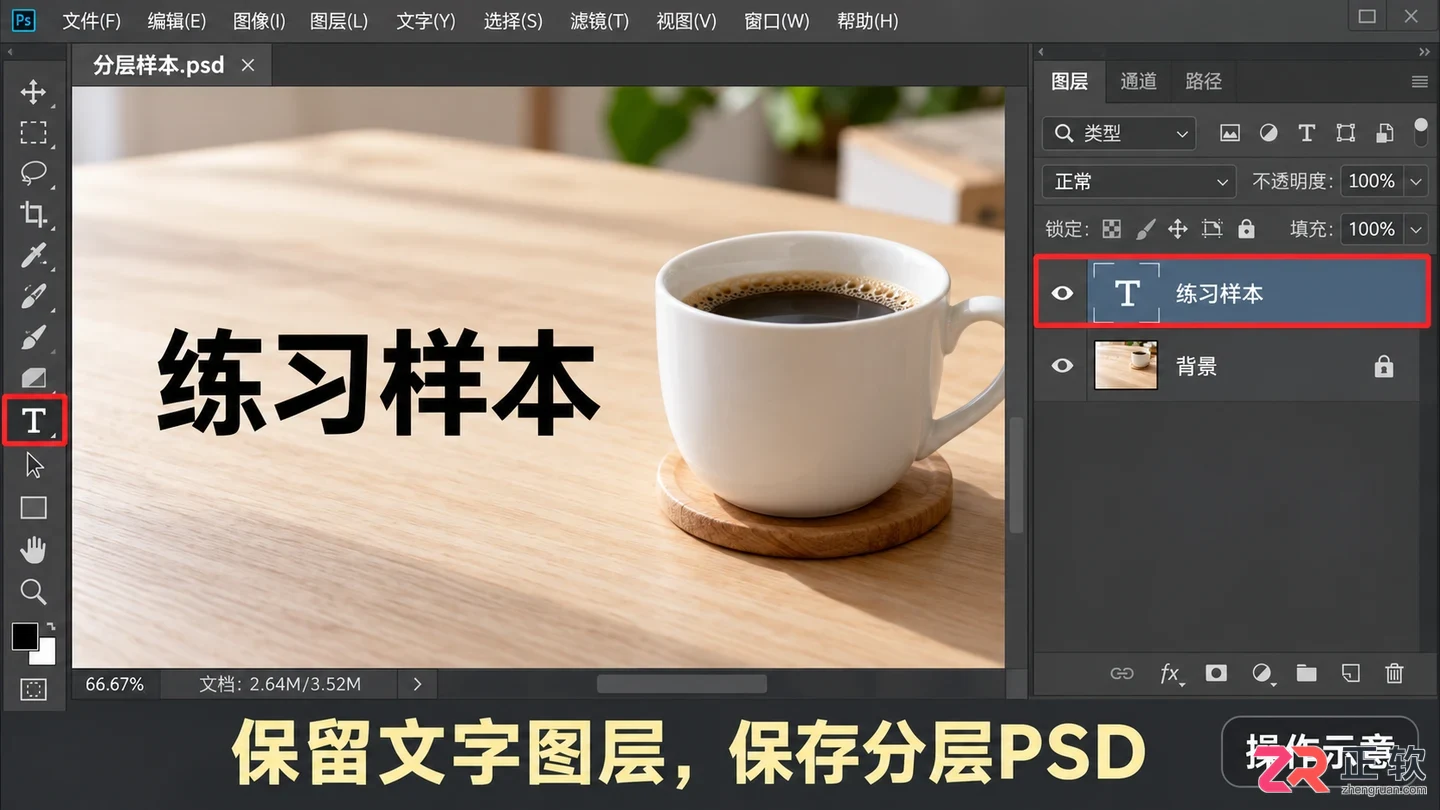This screenshot has width=1440, height=810.
Task: Select the Crop tool
Action: pos(33,214)
